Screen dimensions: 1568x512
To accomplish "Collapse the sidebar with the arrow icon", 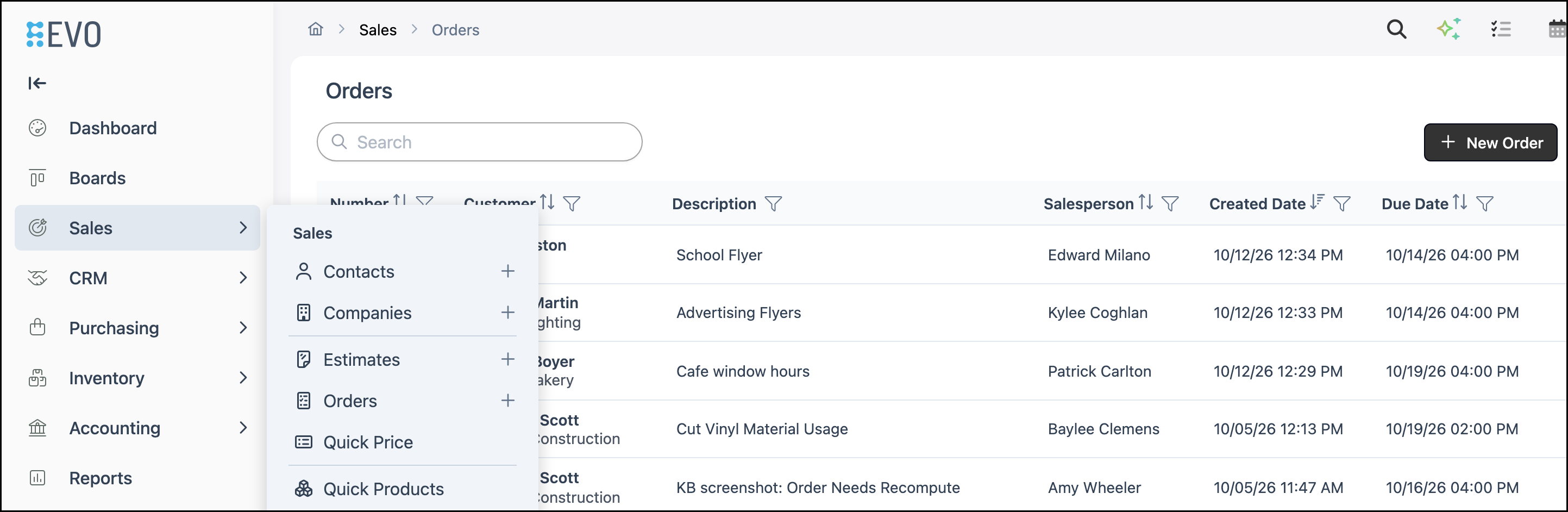I will (37, 83).
